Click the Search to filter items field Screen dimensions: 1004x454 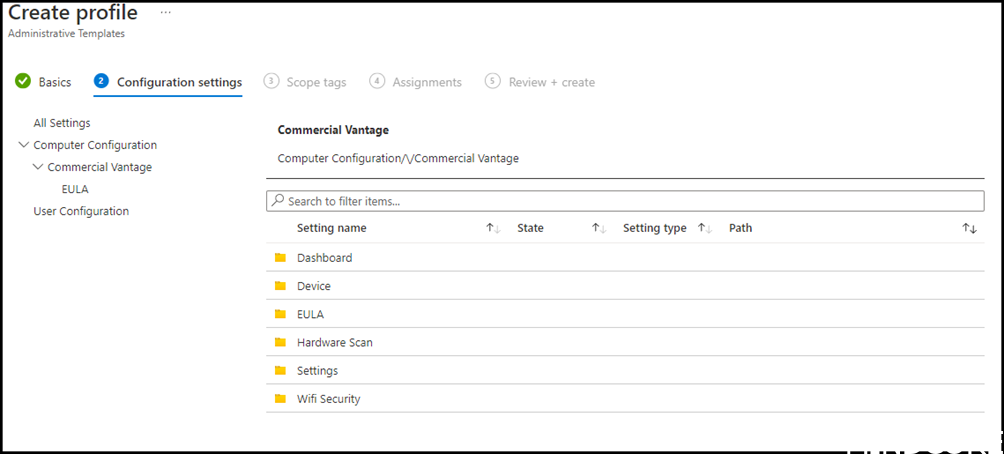pyautogui.click(x=625, y=200)
